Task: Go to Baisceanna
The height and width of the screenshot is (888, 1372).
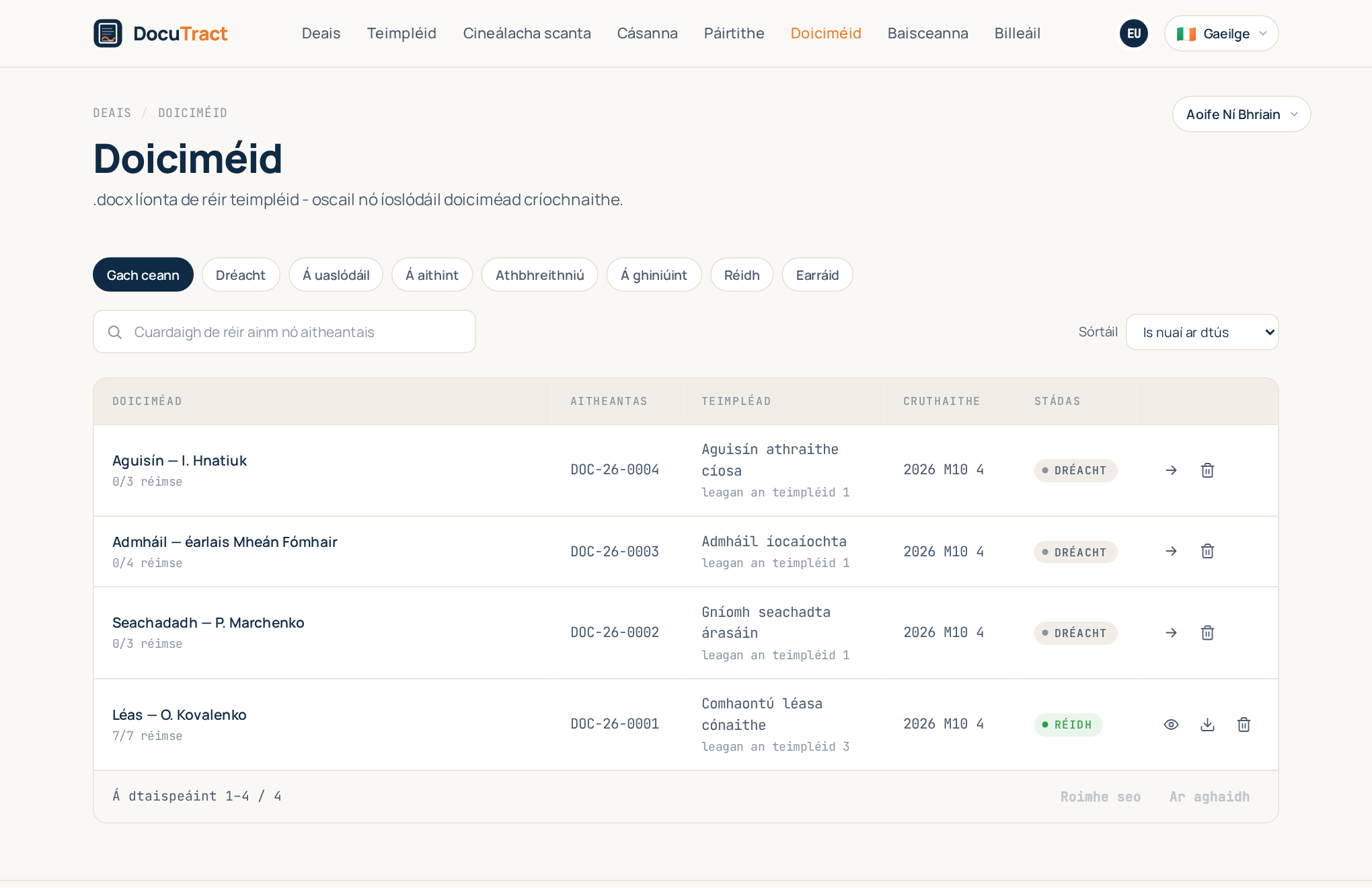Action: click(927, 33)
